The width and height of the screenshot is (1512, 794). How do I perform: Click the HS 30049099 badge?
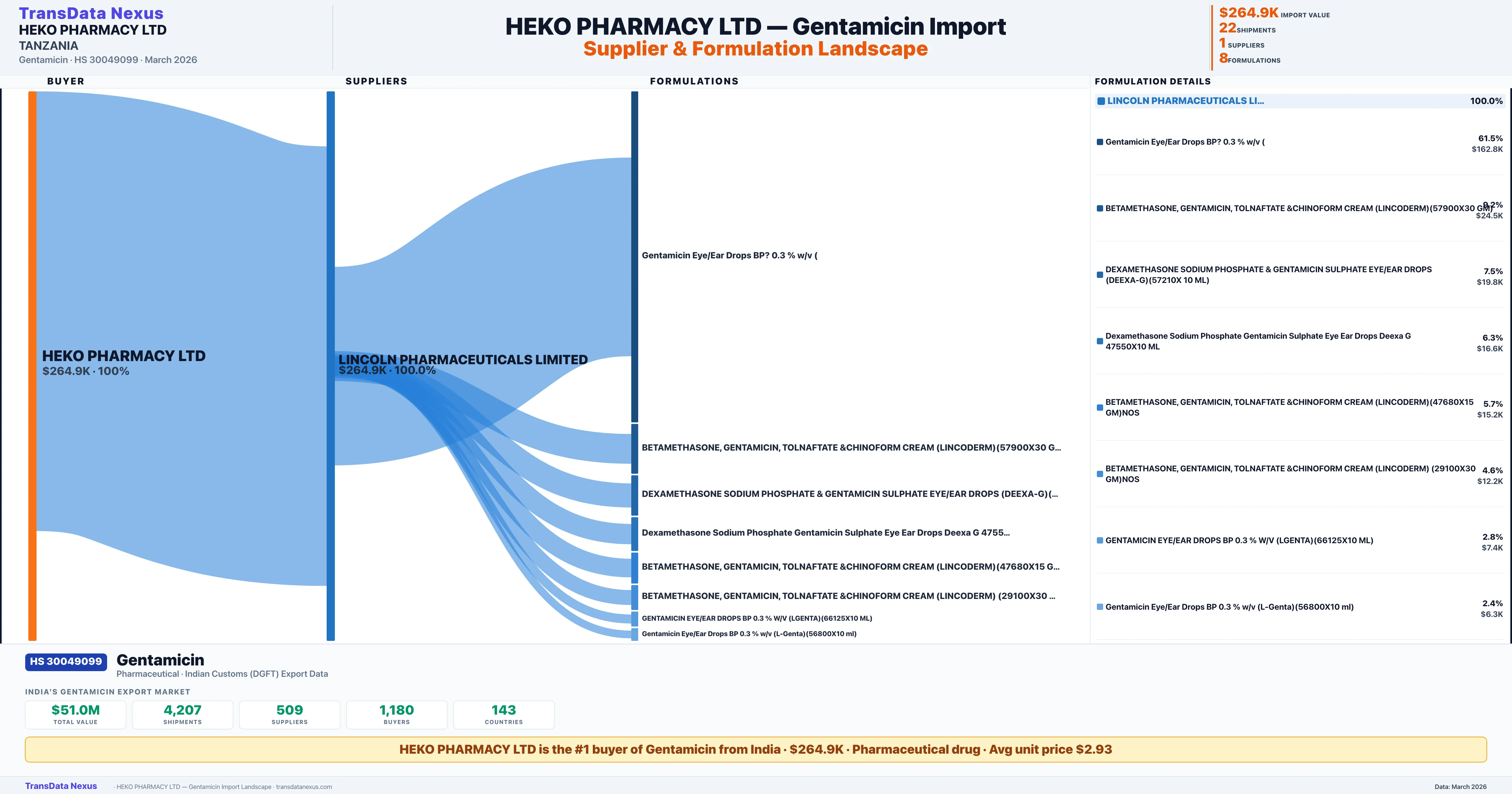click(x=66, y=661)
